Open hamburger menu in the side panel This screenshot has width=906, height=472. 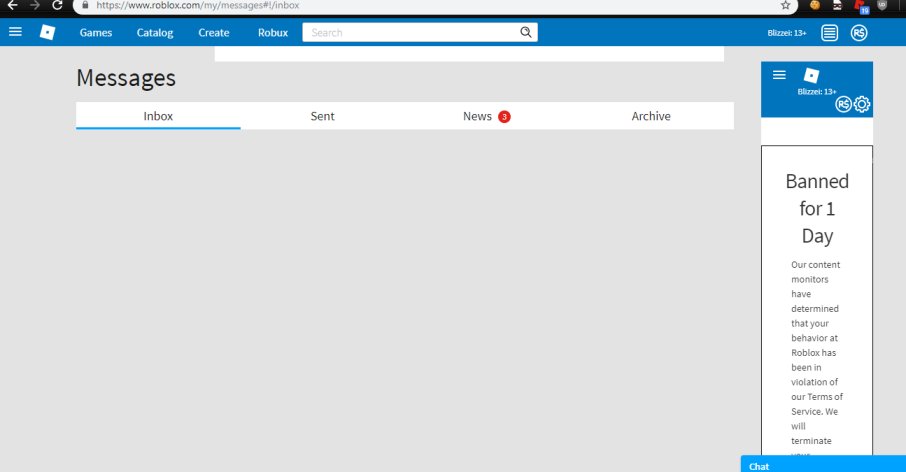click(779, 75)
